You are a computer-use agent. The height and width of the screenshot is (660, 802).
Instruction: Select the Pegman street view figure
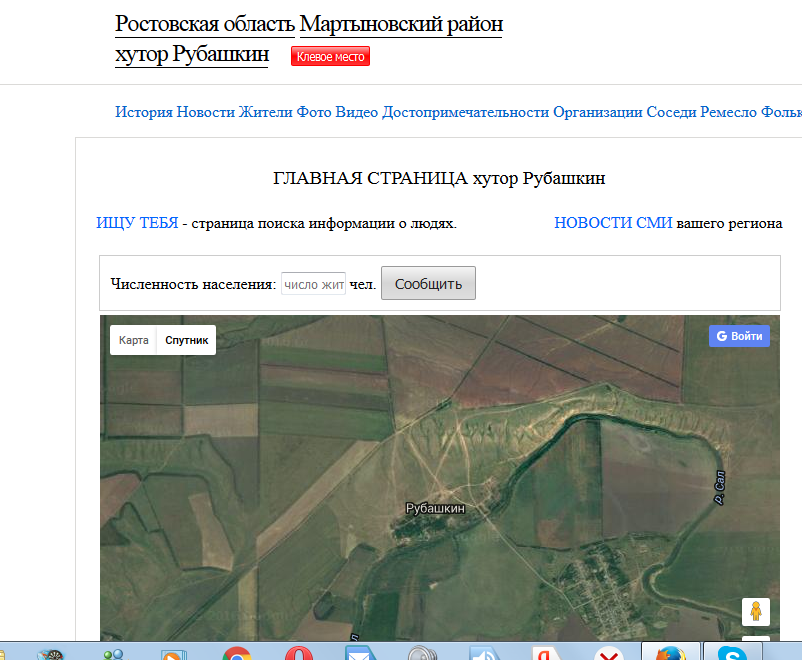(x=756, y=611)
